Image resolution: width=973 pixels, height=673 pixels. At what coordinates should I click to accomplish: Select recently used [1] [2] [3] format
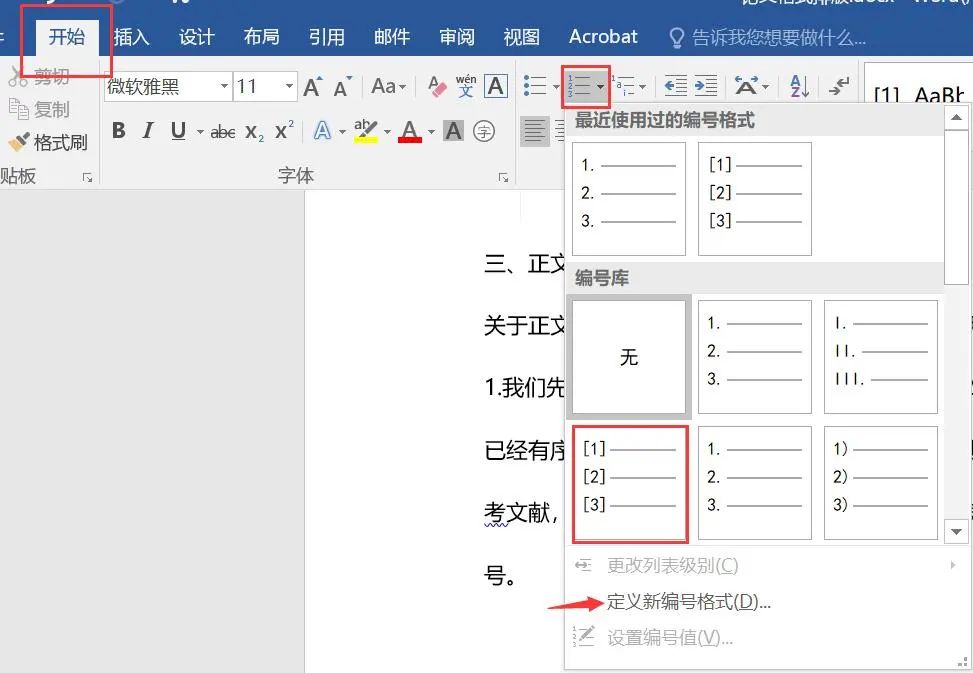click(x=755, y=198)
